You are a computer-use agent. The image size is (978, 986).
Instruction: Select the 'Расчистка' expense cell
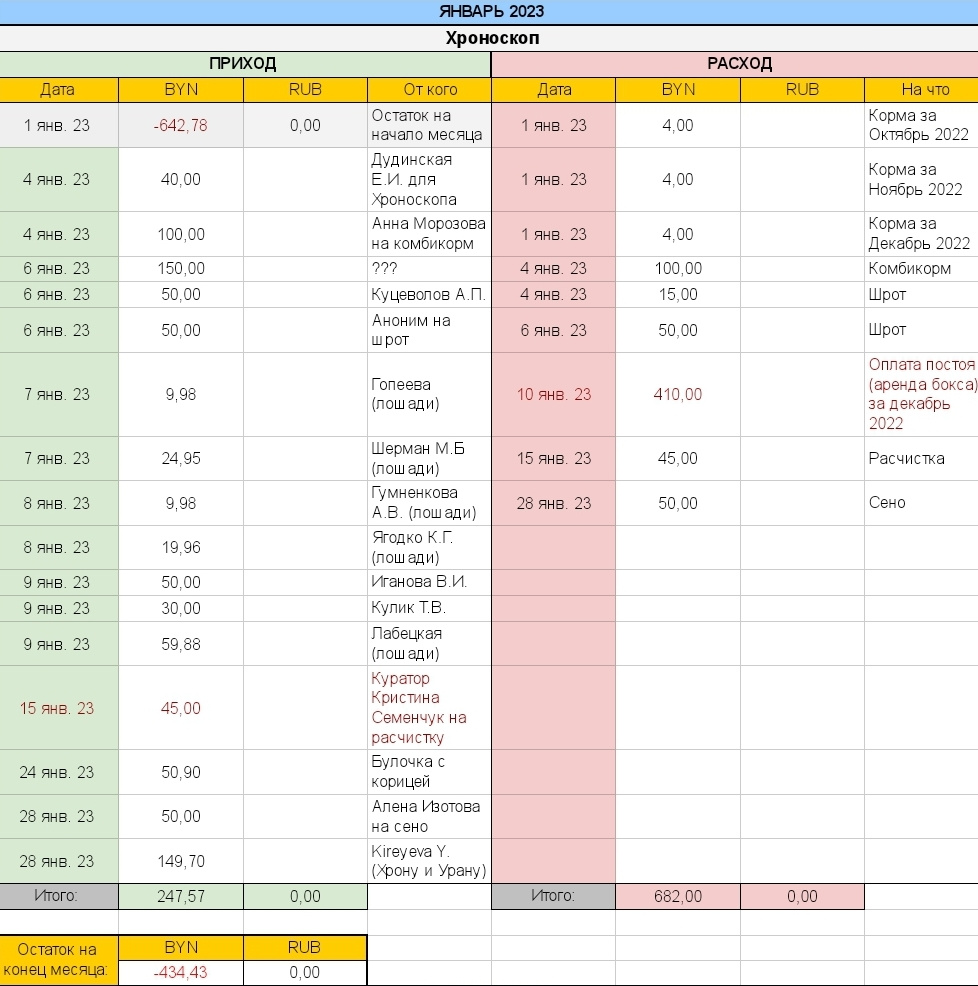click(921, 458)
